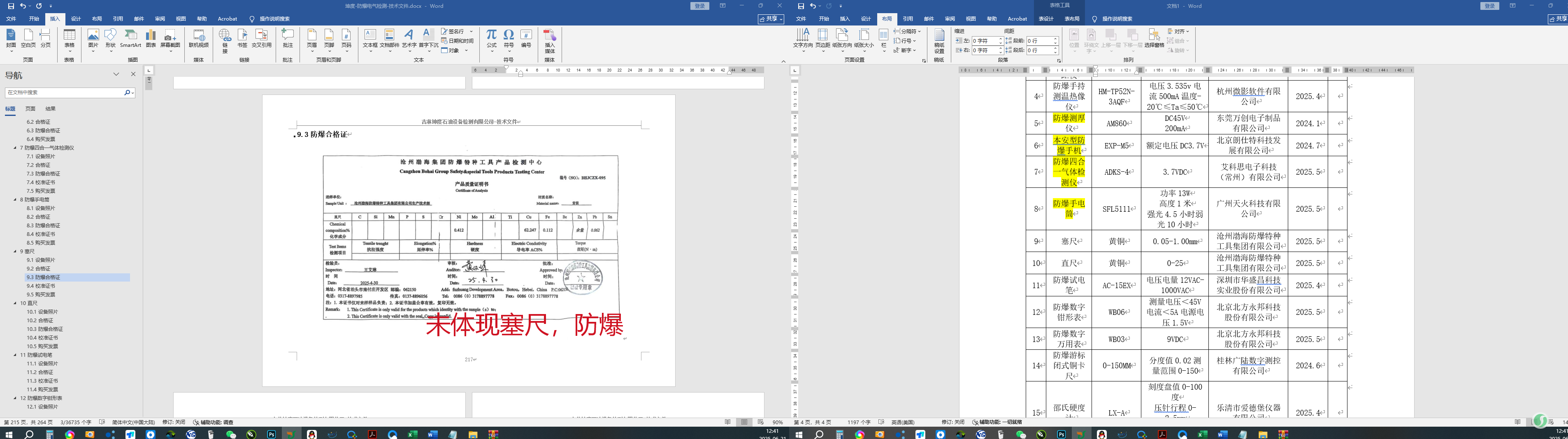Insert a SmartArt graphic
Image resolution: width=1568 pixels, height=439 pixels.
tap(130, 38)
